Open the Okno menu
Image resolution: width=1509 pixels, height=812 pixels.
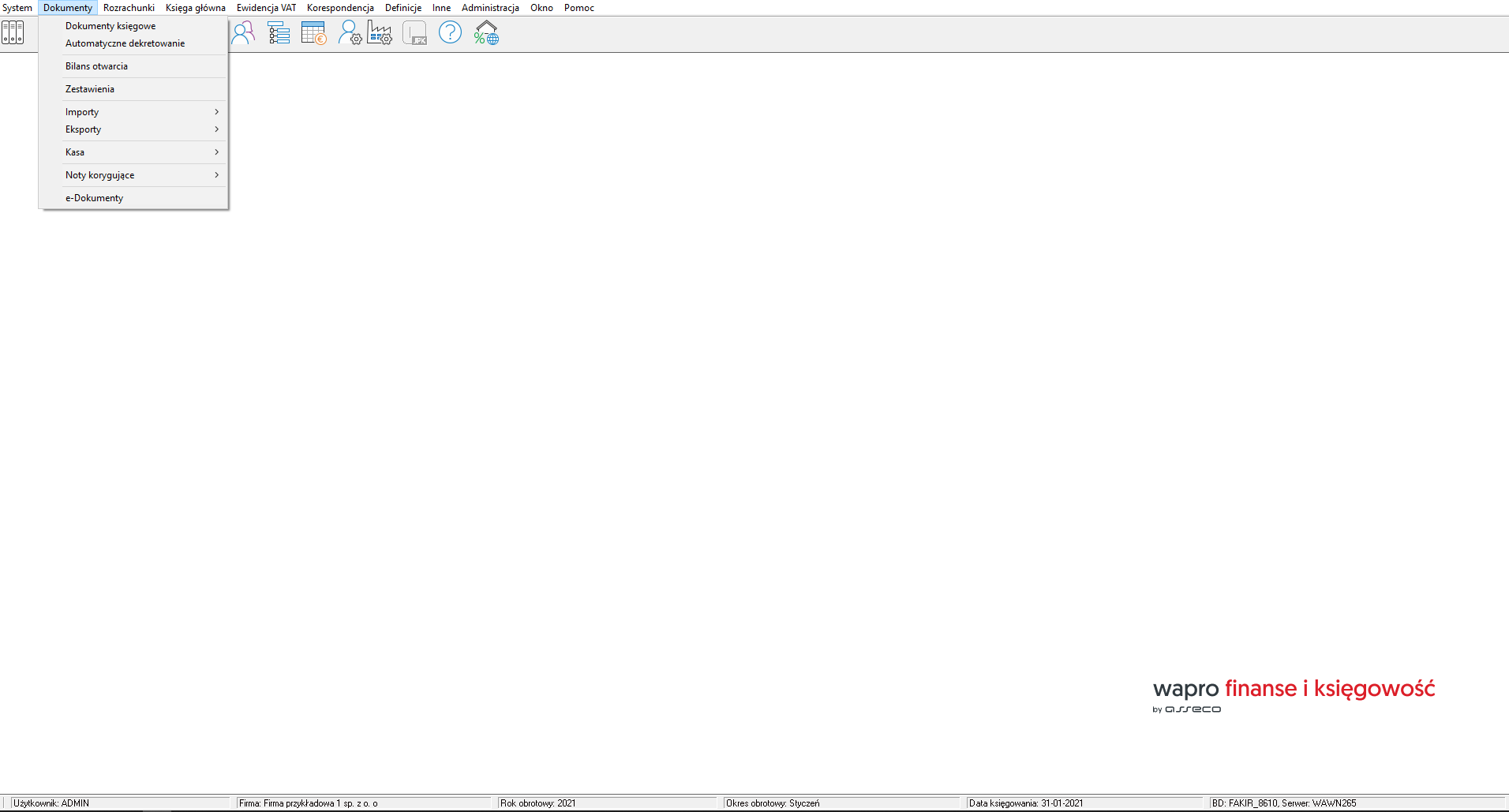click(x=541, y=8)
